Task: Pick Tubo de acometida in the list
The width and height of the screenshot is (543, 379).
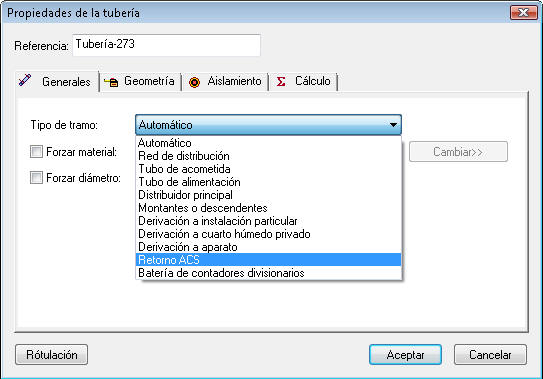Action: click(x=269, y=169)
